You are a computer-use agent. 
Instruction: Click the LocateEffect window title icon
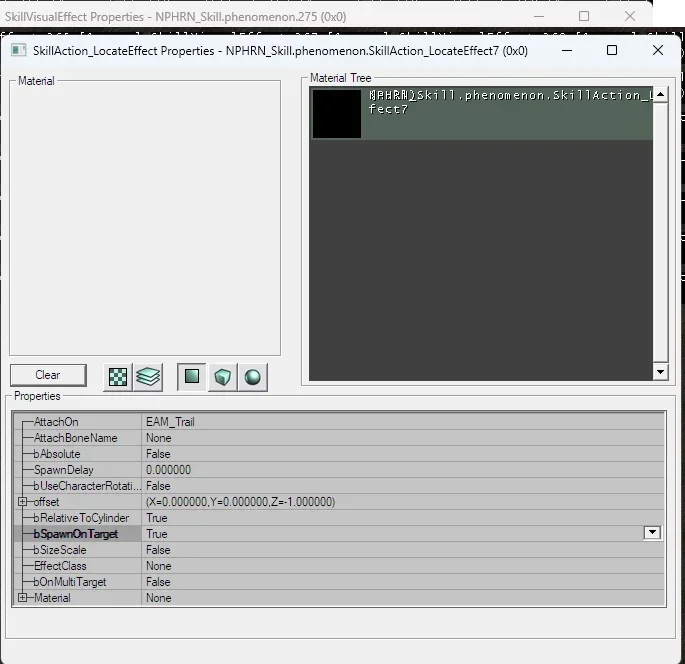[18, 50]
